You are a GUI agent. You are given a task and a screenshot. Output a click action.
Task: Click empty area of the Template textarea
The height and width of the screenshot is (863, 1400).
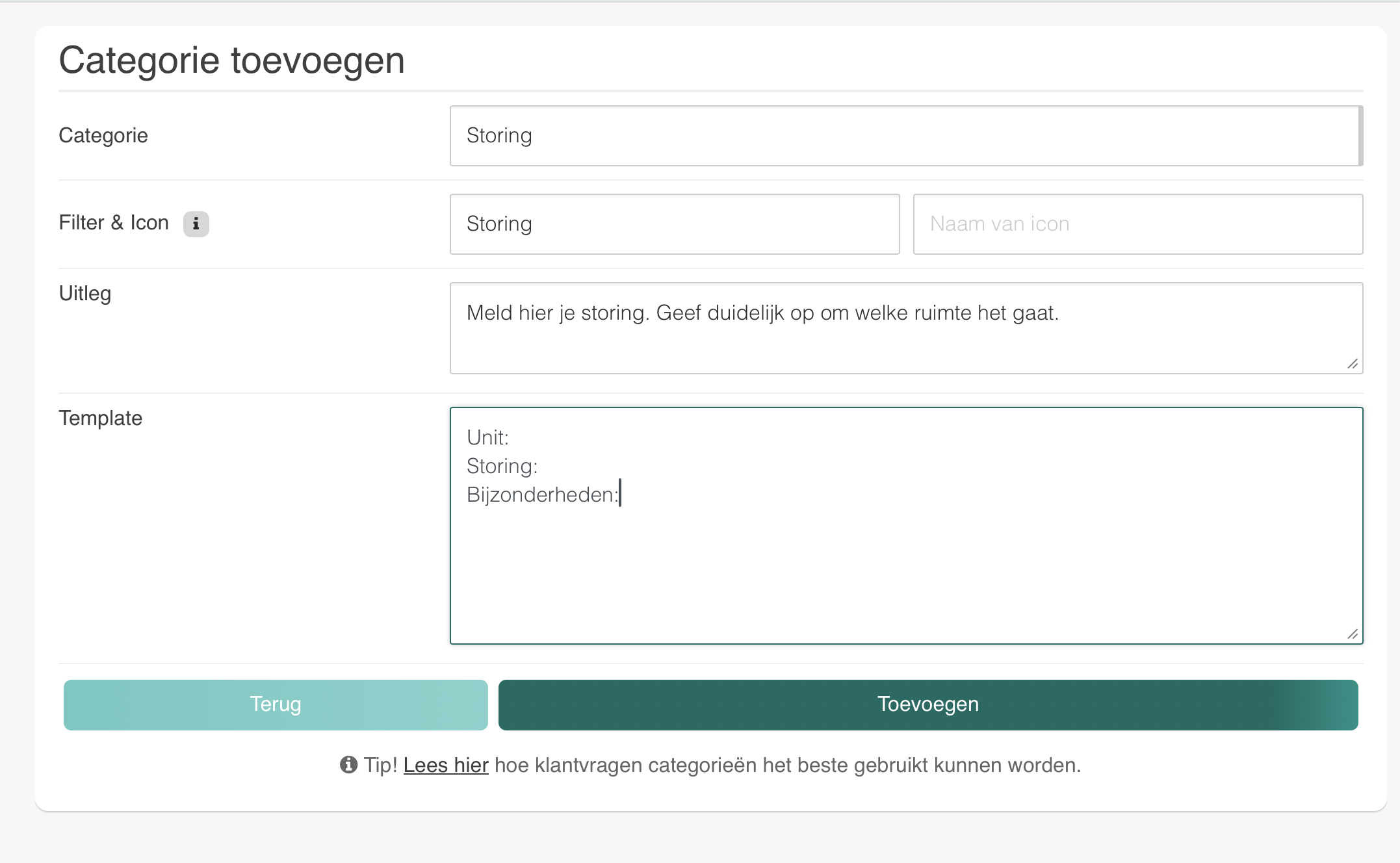coord(905,572)
